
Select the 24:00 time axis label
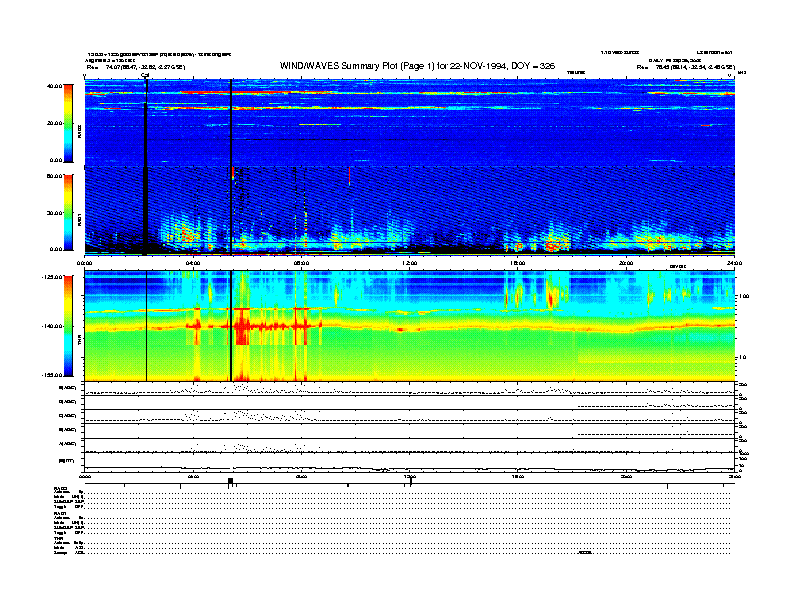coord(733,261)
